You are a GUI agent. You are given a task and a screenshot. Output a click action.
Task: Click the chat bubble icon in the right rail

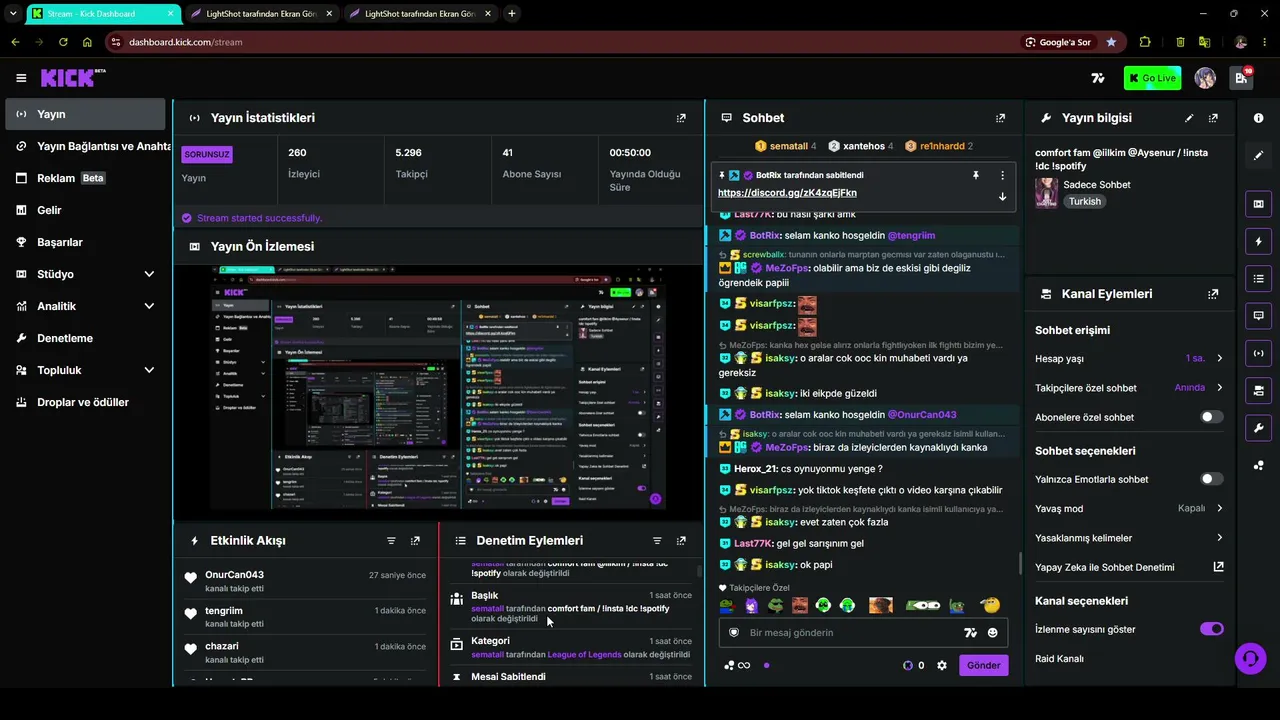[x=1258, y=315]
